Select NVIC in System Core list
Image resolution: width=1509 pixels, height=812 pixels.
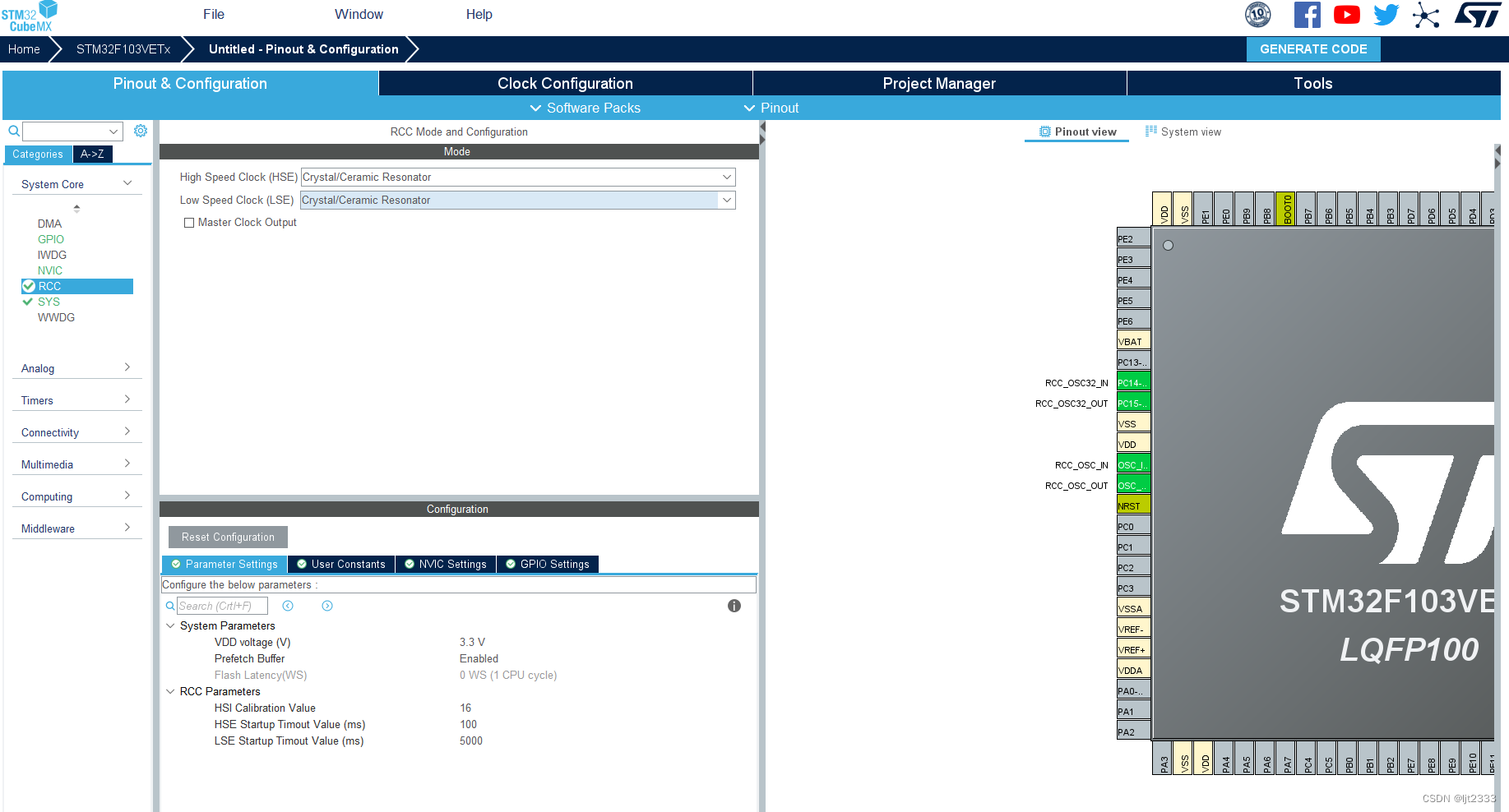point(49,270)
